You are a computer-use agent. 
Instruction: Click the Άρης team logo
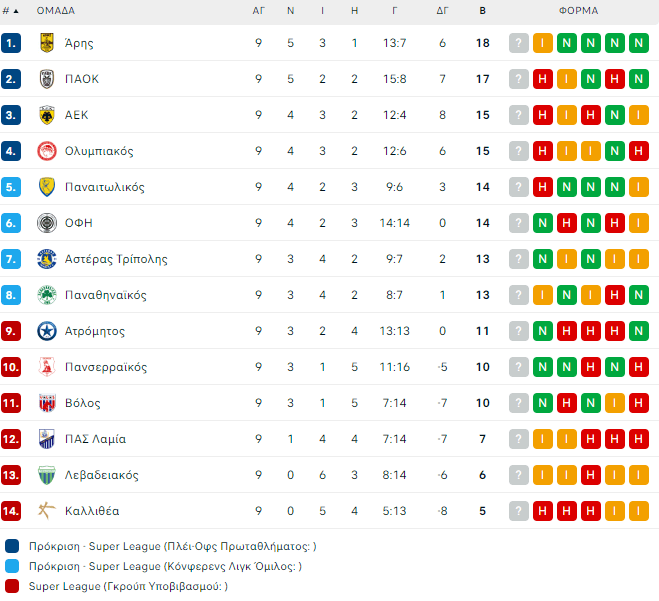[46, 43]
